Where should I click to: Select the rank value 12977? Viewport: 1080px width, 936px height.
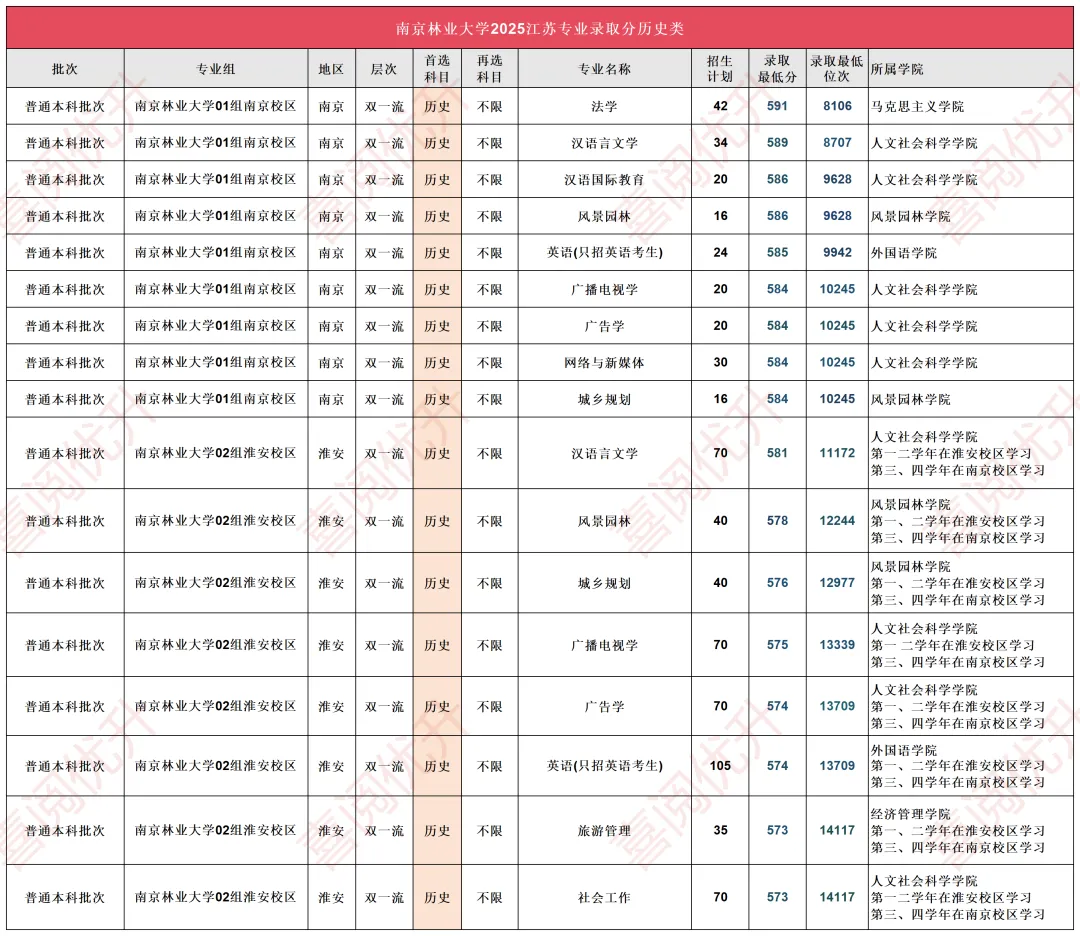(x=837, y=583)
